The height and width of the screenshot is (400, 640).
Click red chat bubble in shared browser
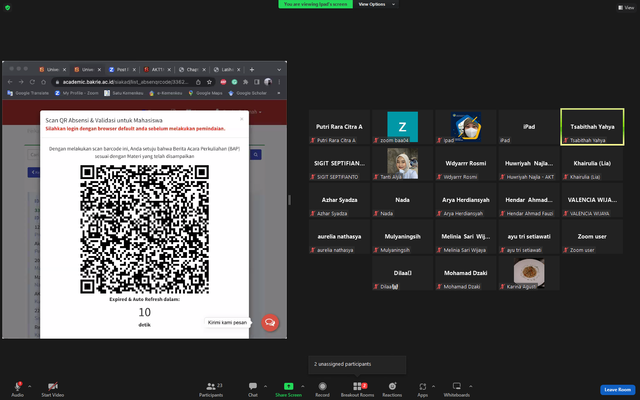pos(270,322)
